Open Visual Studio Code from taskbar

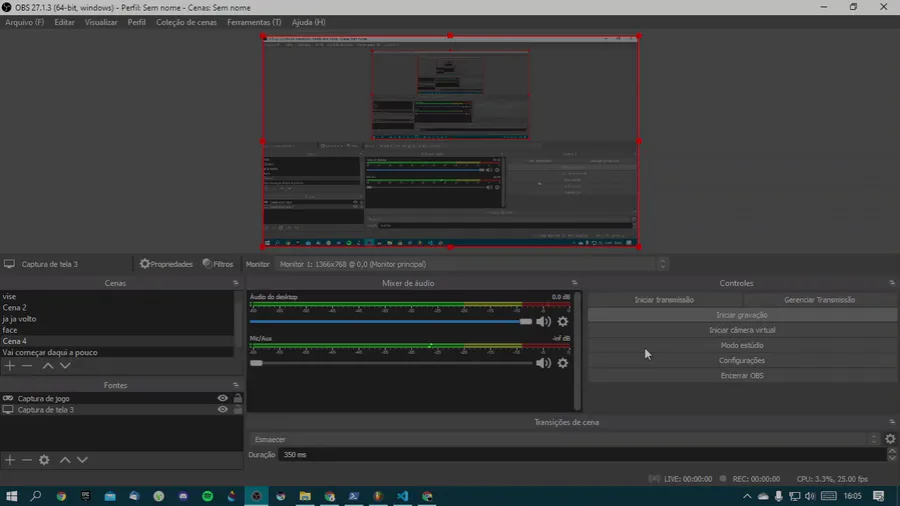click(x=402, y=496)
